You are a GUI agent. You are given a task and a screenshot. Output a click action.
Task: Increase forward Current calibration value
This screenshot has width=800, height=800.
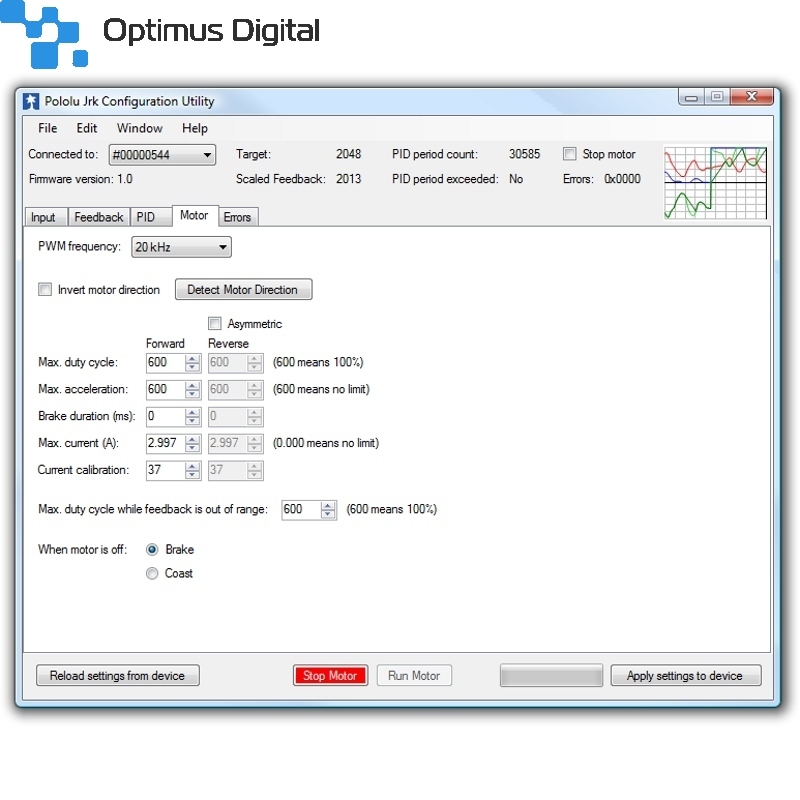[192, 466]
